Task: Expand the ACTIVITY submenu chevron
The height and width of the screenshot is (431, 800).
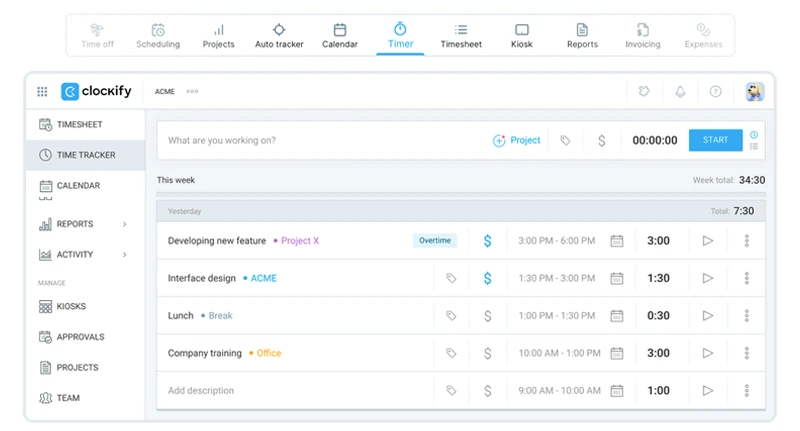Action: tap(124, 255)
